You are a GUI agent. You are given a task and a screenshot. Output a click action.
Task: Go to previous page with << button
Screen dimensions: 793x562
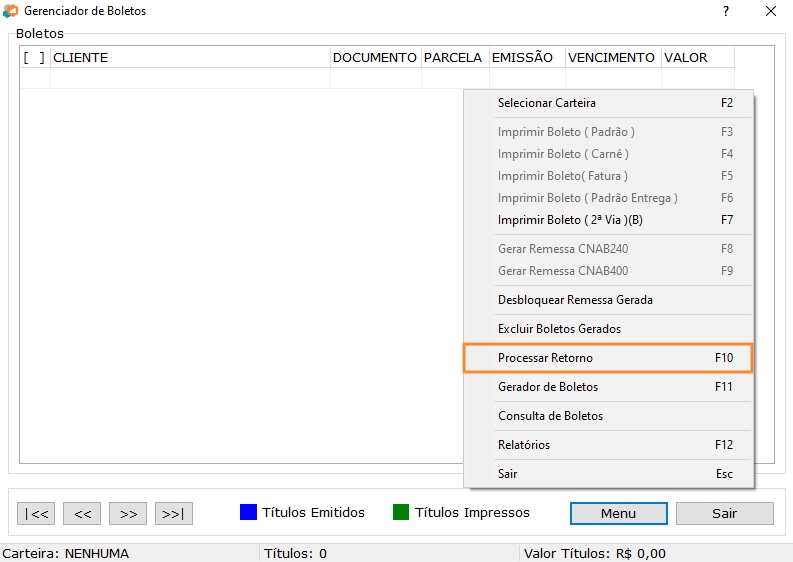82,513
